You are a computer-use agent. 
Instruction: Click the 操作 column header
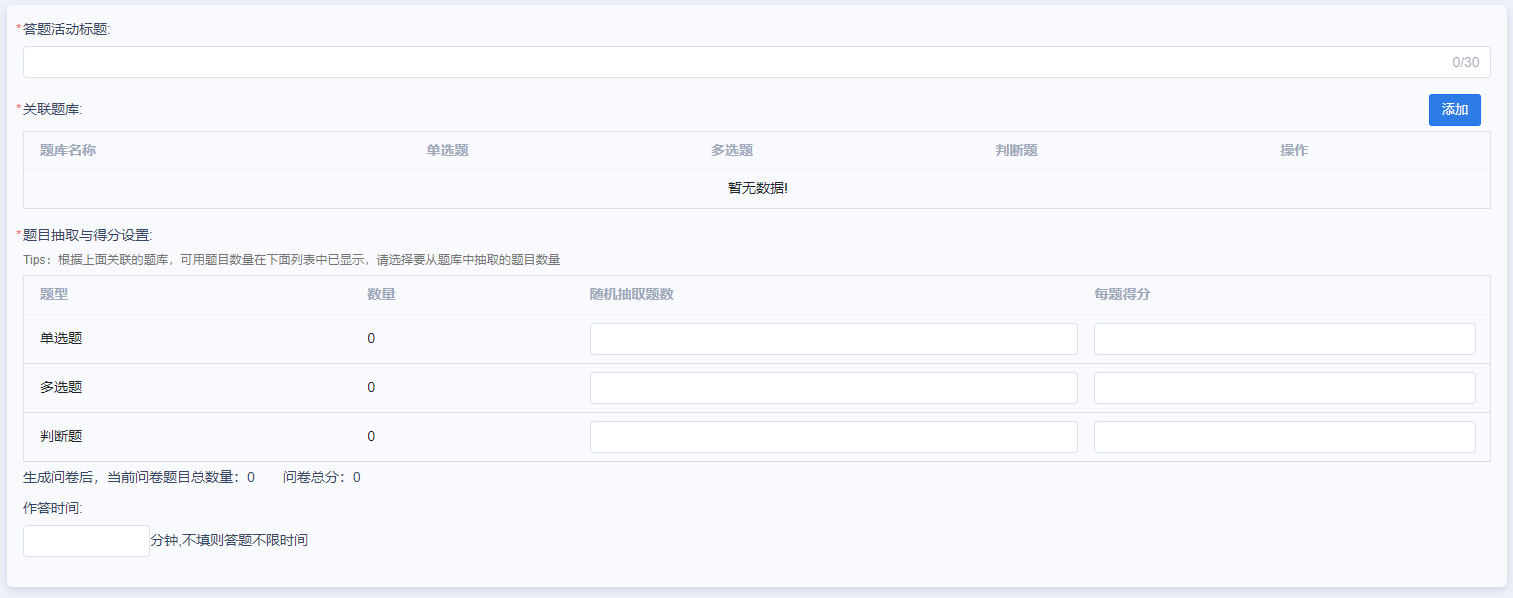[x=1293, y=151]
